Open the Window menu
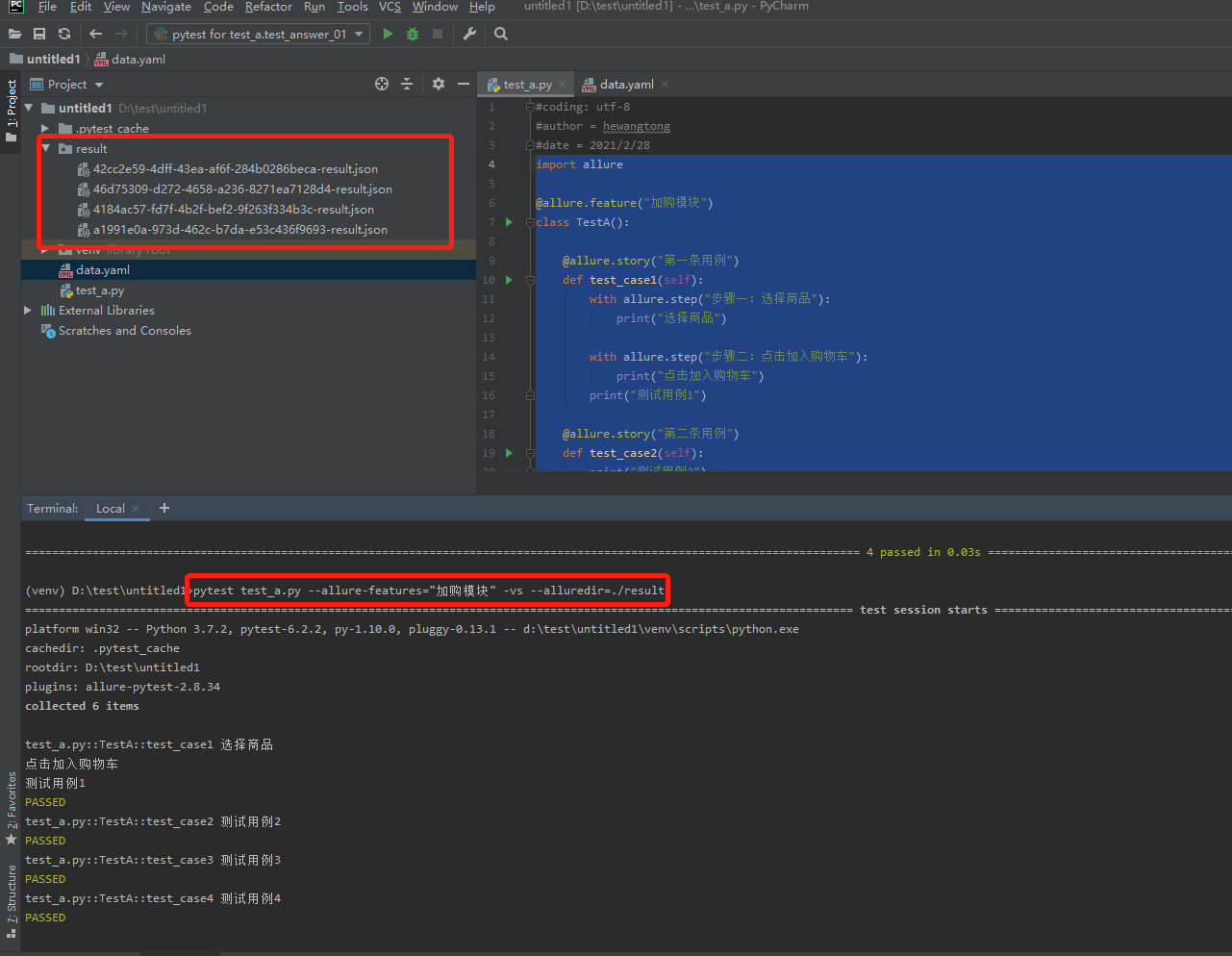 [435, 7]
